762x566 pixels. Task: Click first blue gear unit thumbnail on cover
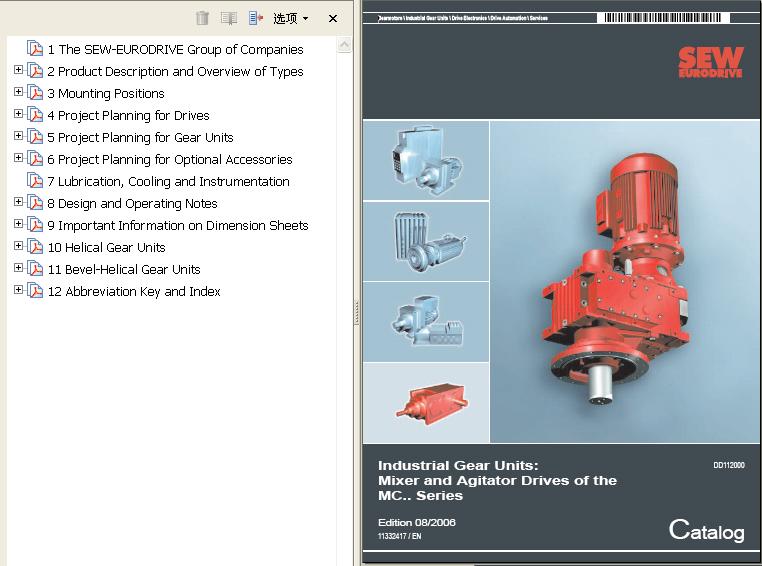pos(426,160)
